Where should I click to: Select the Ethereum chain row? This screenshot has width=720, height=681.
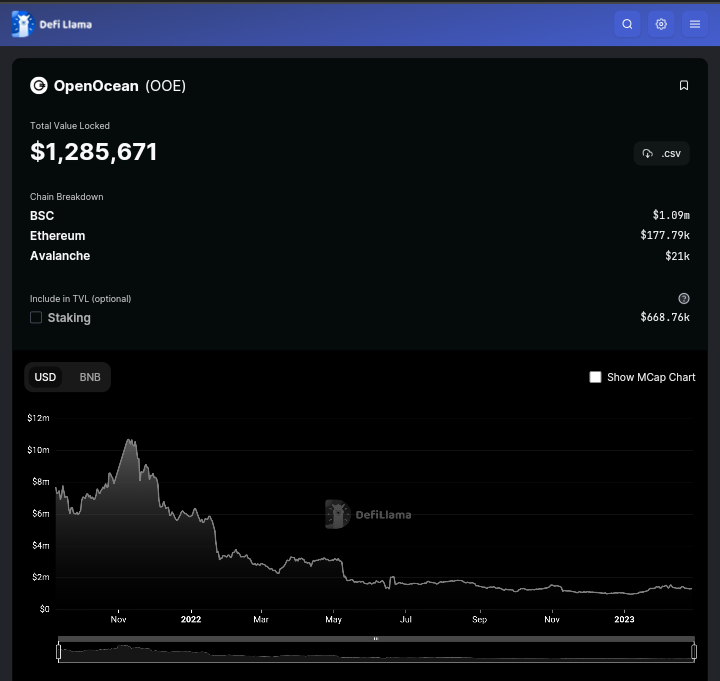click(360, 236)
